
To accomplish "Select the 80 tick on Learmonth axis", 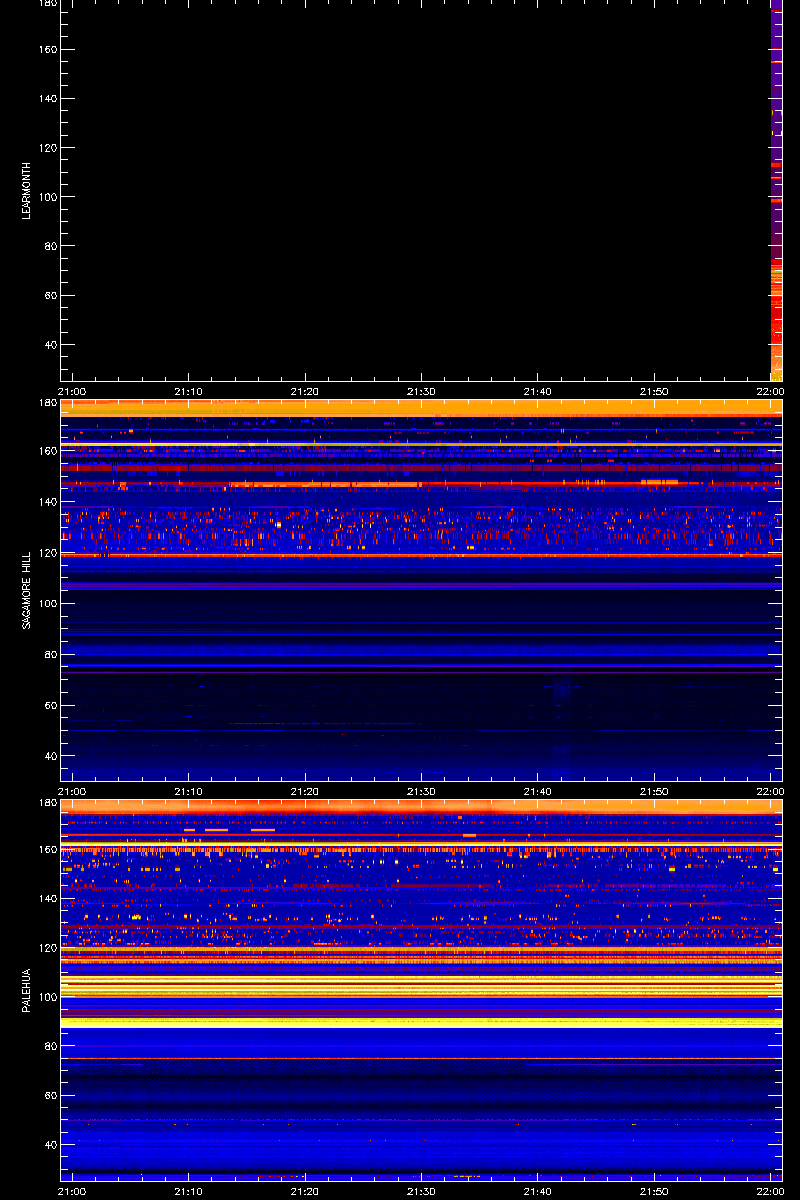I will 50,246.
